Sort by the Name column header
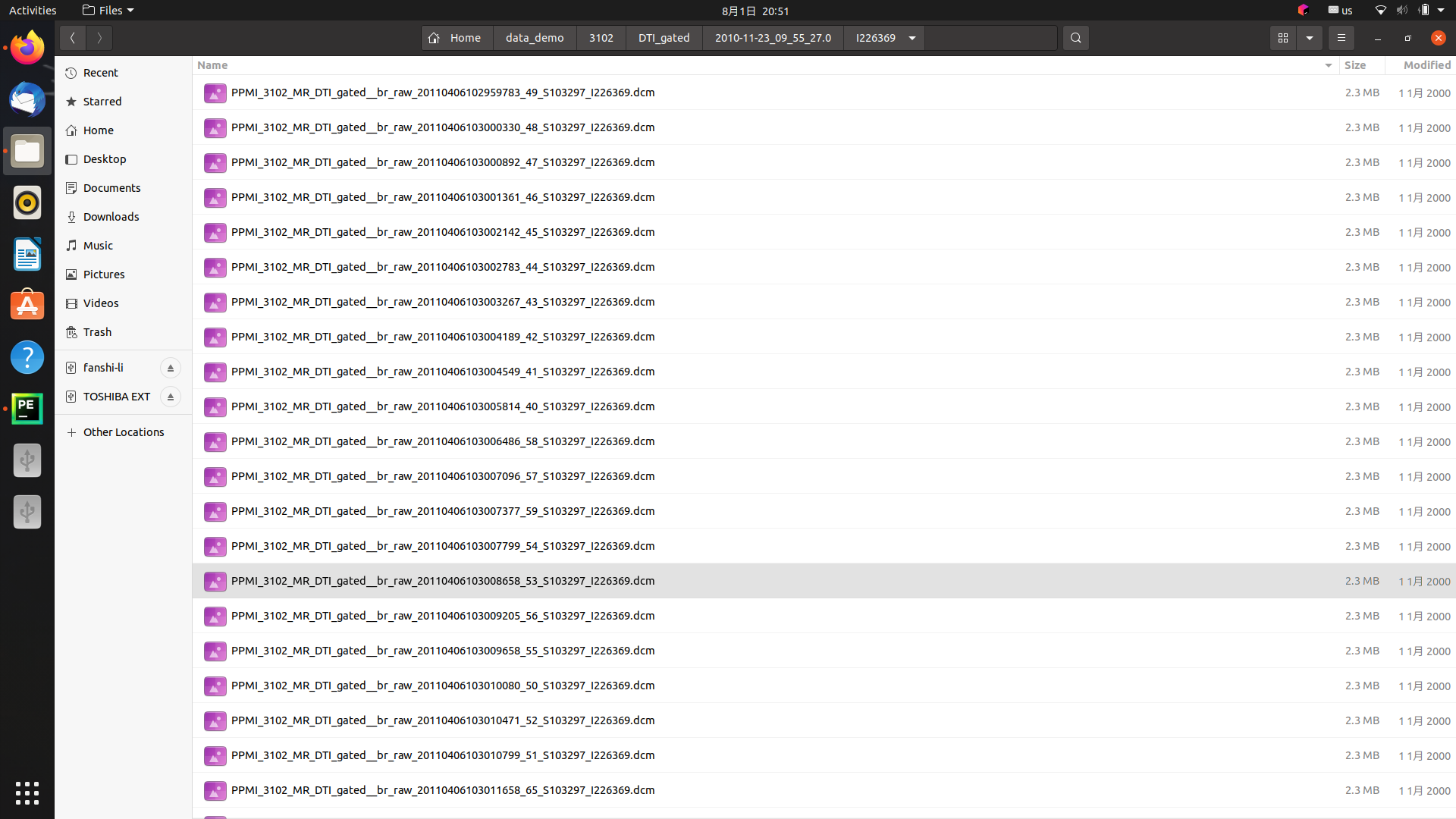This screenshot has height=819, width=1456. pos(212,65)
